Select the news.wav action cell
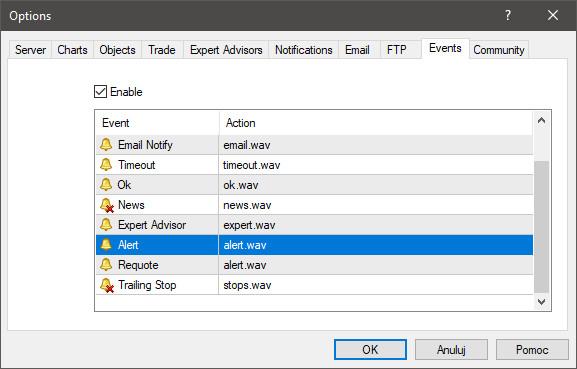This screenshot has height=369, width=577. [376, 205]
